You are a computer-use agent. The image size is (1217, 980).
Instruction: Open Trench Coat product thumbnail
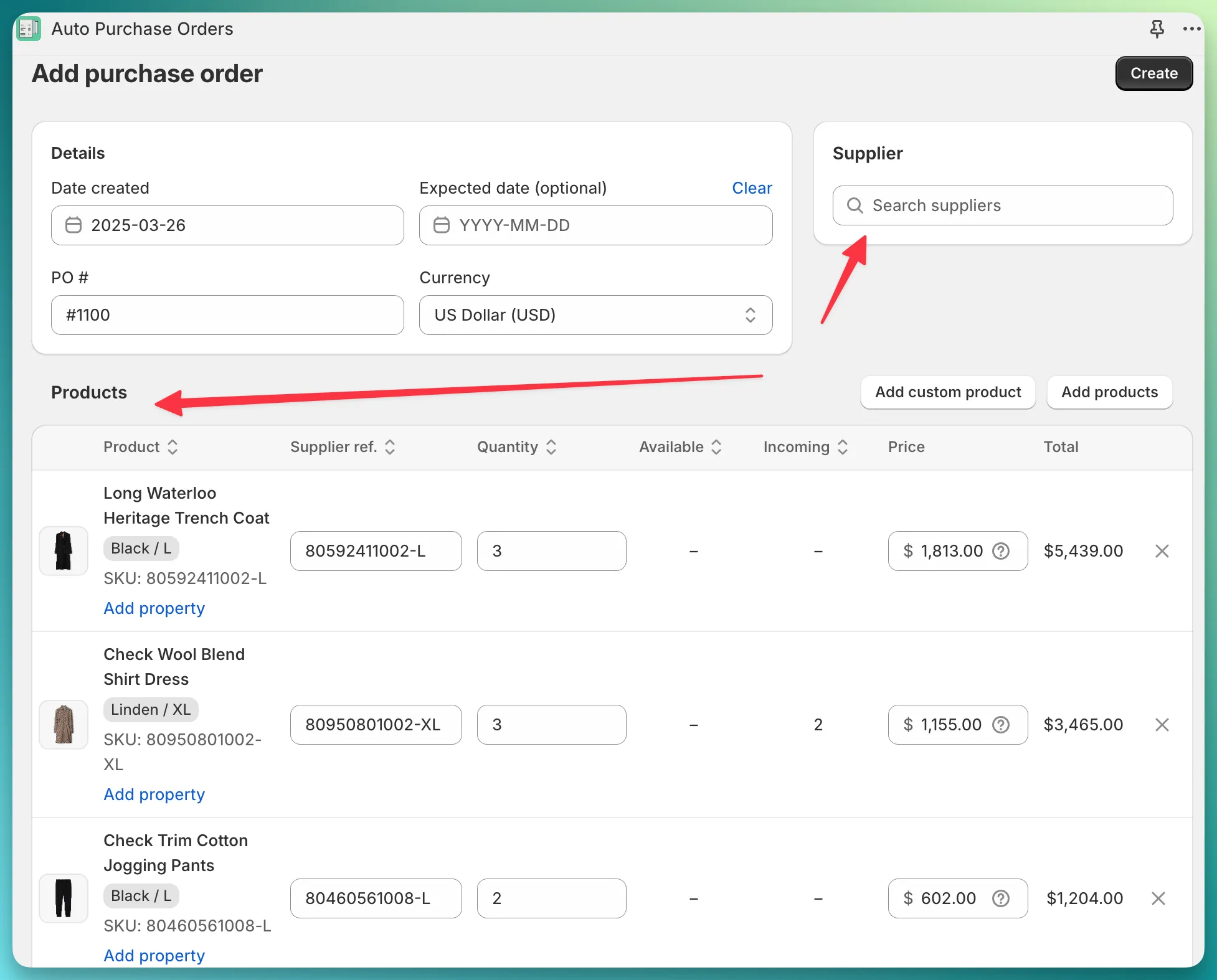[x=64, y=551]
